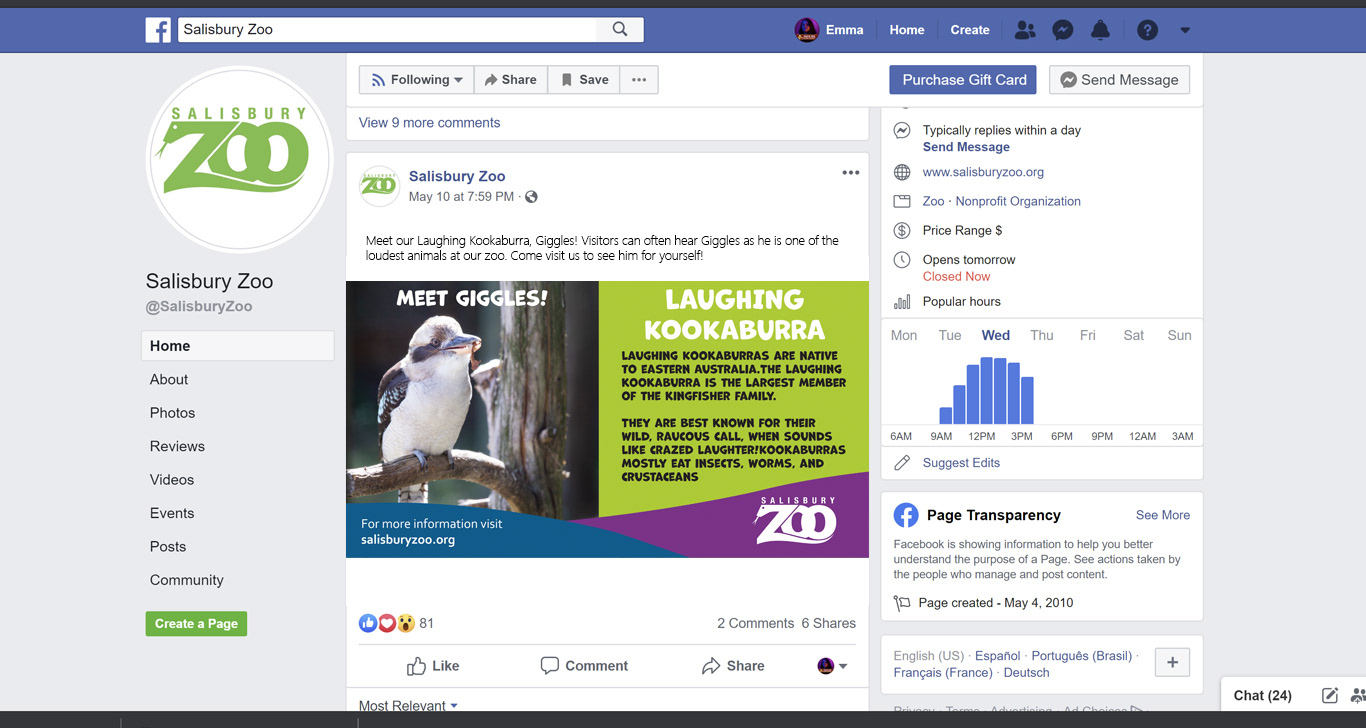Screen dimensions: 1366x728
Task: Open page more options ellipsis
Action: [639, 80]
